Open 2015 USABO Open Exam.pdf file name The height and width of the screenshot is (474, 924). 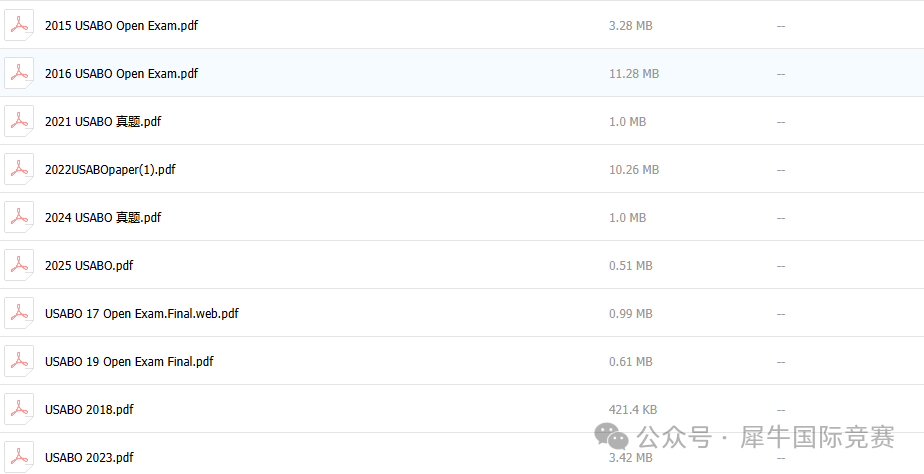[x=121, y=26]
